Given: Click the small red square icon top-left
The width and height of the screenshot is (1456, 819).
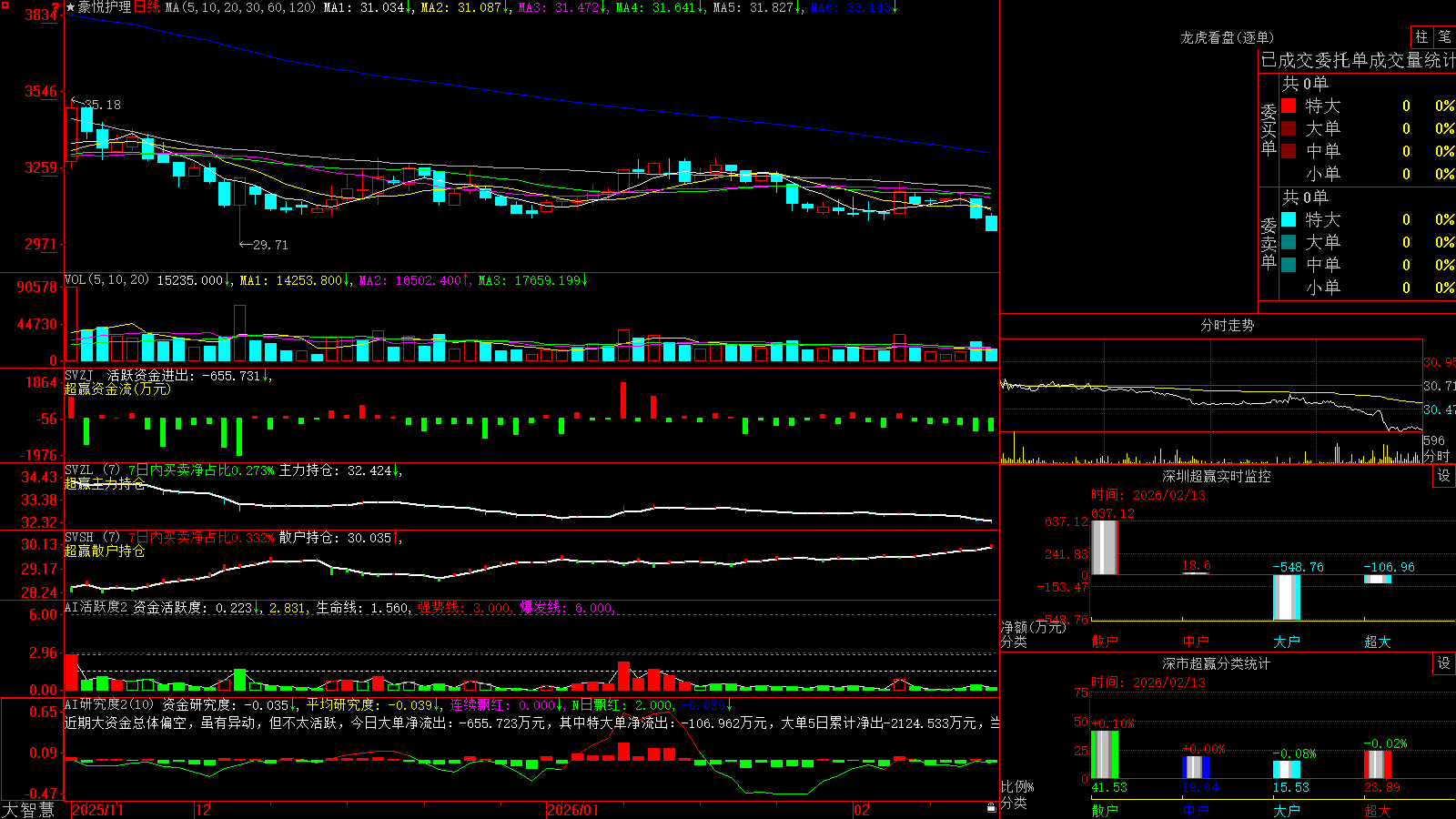Looking at the screenshot, I should coord(5,5).
